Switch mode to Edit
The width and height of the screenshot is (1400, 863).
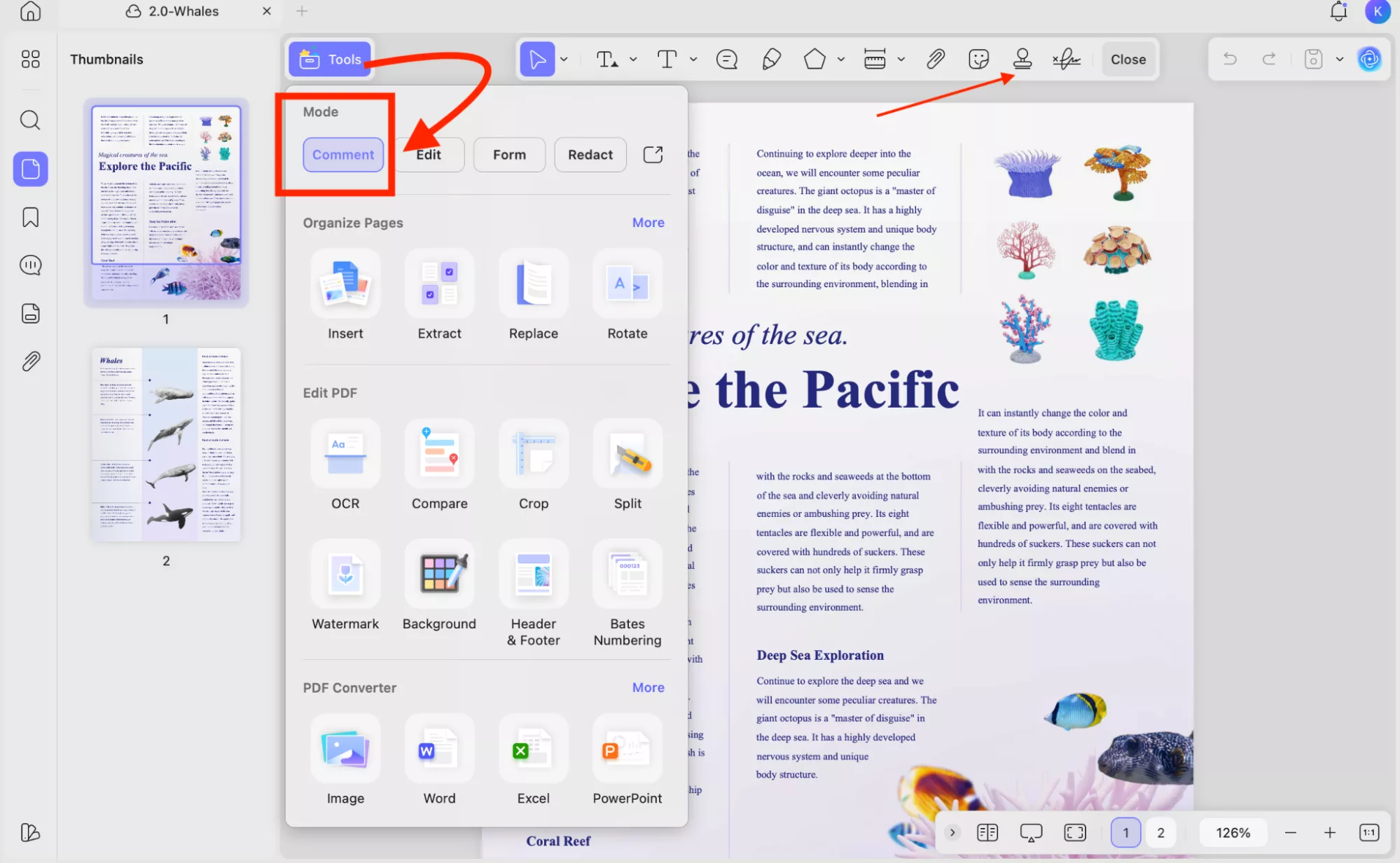pos(428,154)
